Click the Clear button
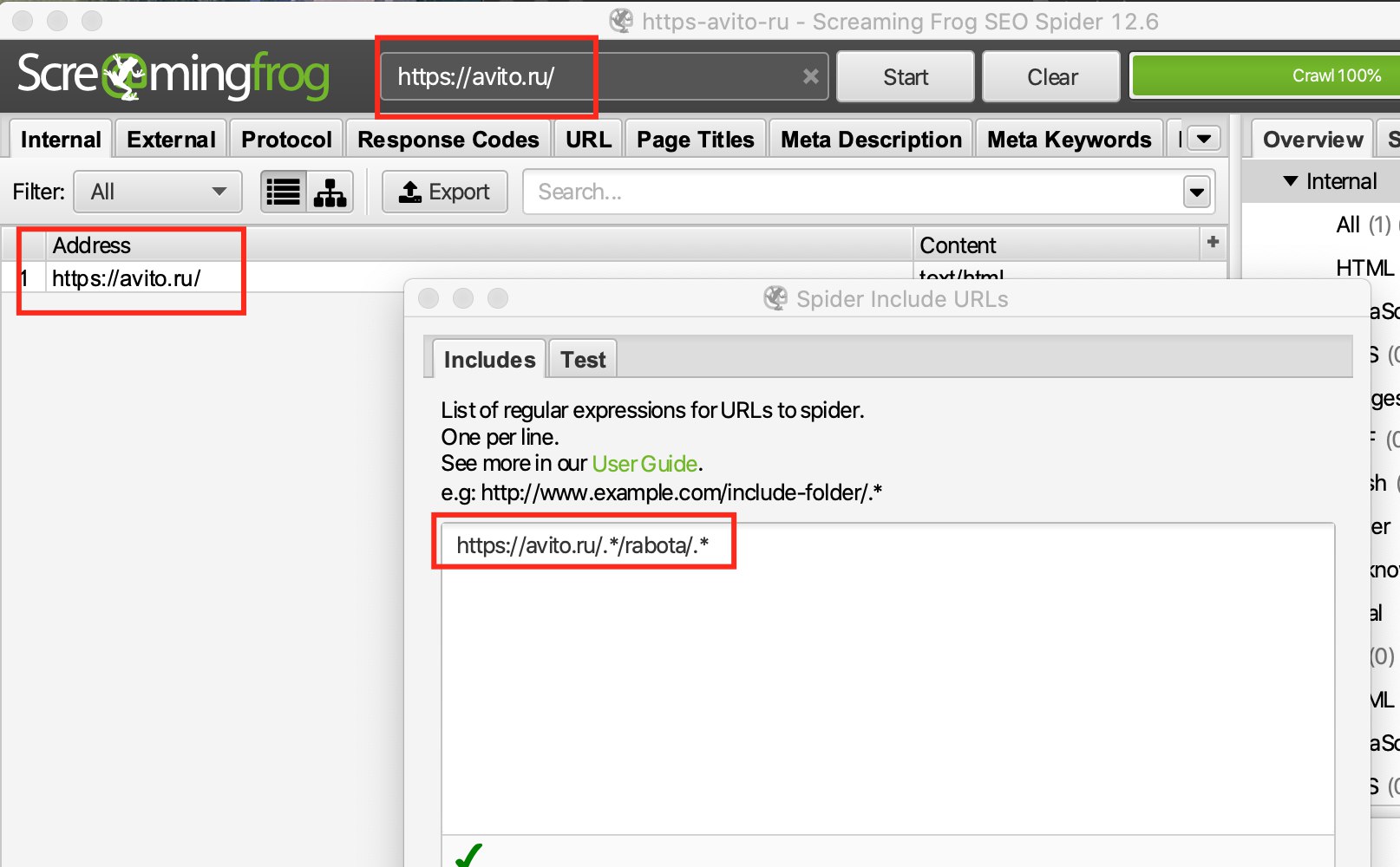The height and width of the screenshot is (867, 1400). click(x=1052, y=77)
